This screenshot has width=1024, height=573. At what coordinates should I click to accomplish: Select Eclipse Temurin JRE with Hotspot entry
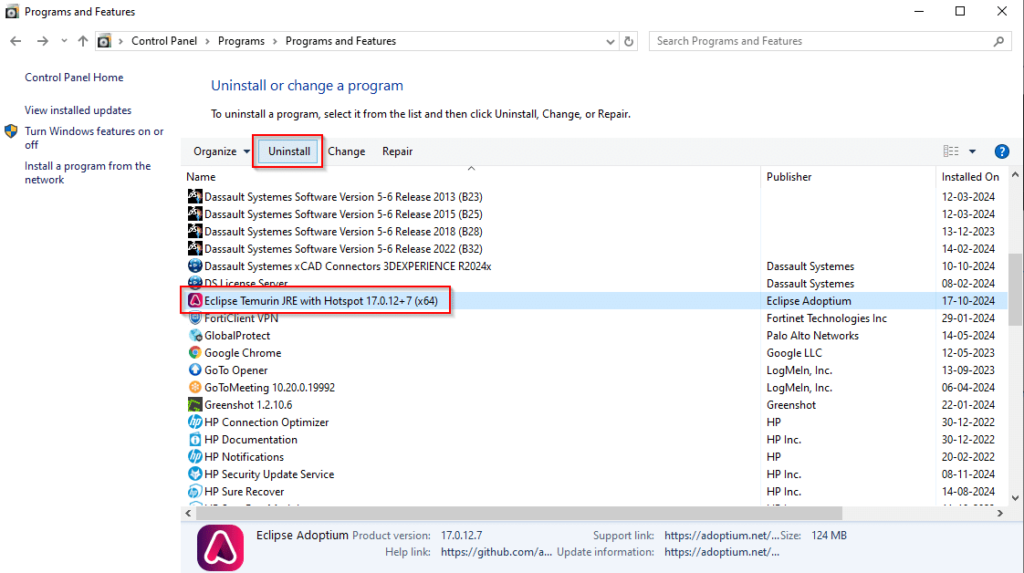(x=595, y=301)
